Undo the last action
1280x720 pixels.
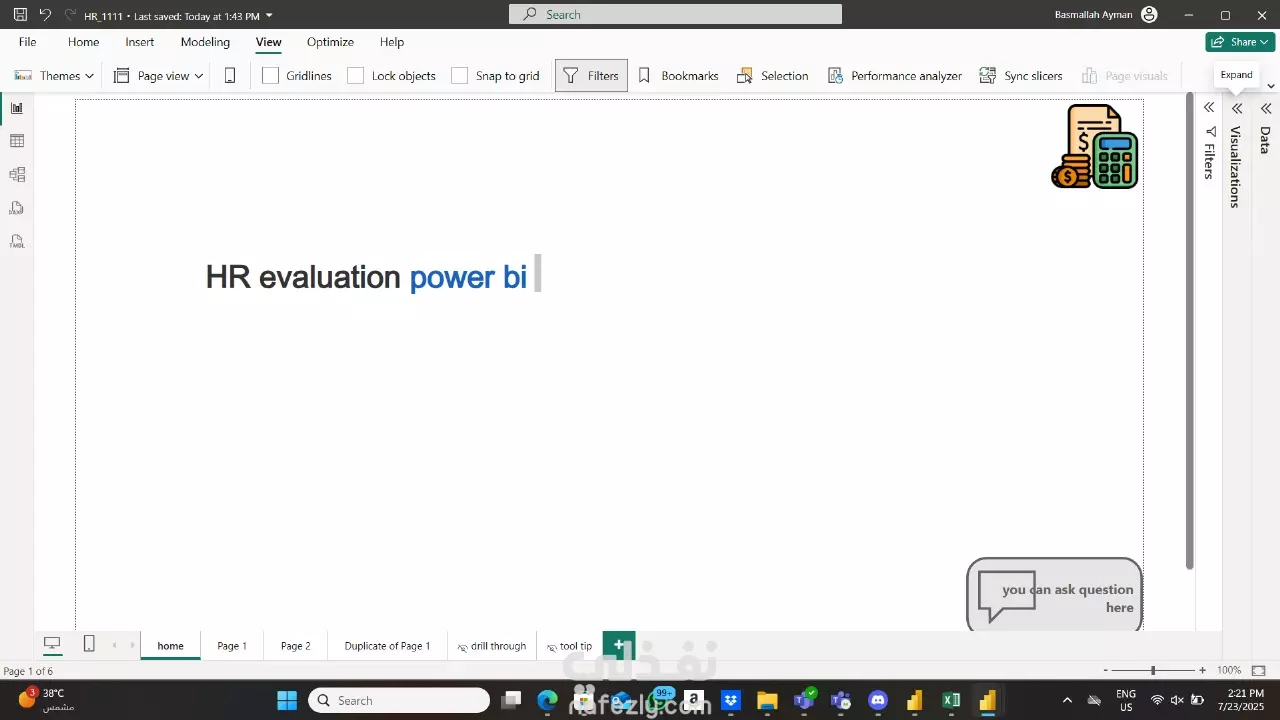45,15
